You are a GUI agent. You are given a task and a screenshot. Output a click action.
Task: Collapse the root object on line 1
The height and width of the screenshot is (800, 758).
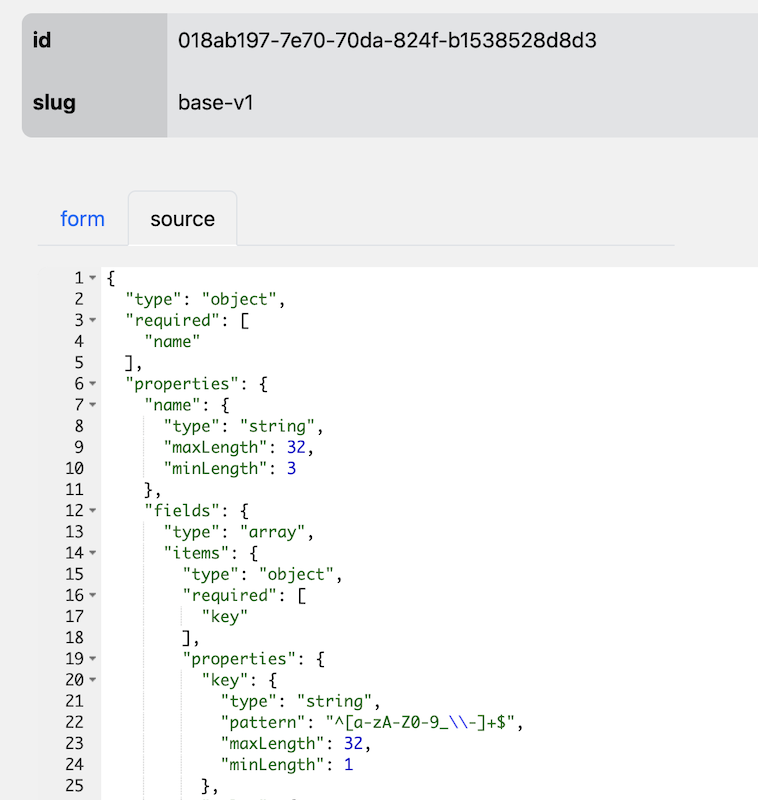click(93, 278)
